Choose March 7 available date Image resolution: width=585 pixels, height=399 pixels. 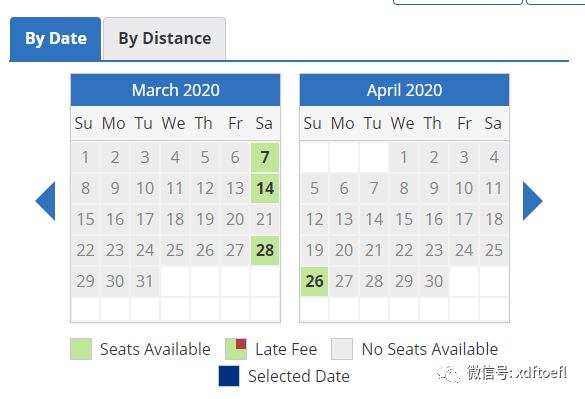265,157
